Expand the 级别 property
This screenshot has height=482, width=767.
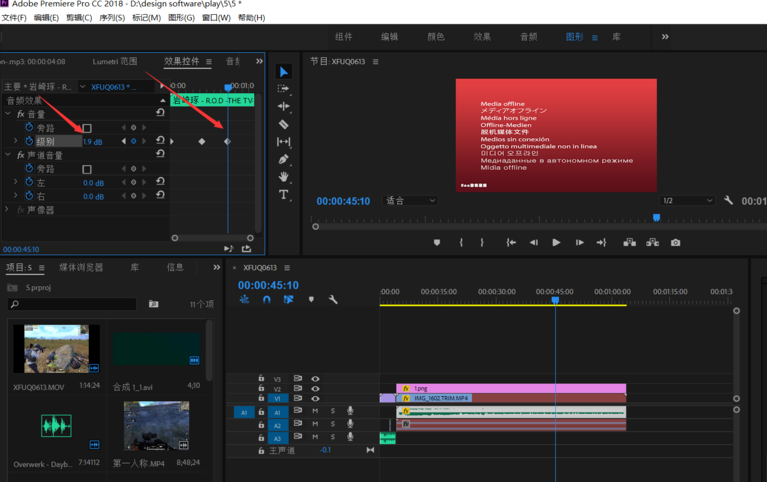pyautogui.click(x=16, y=142)
